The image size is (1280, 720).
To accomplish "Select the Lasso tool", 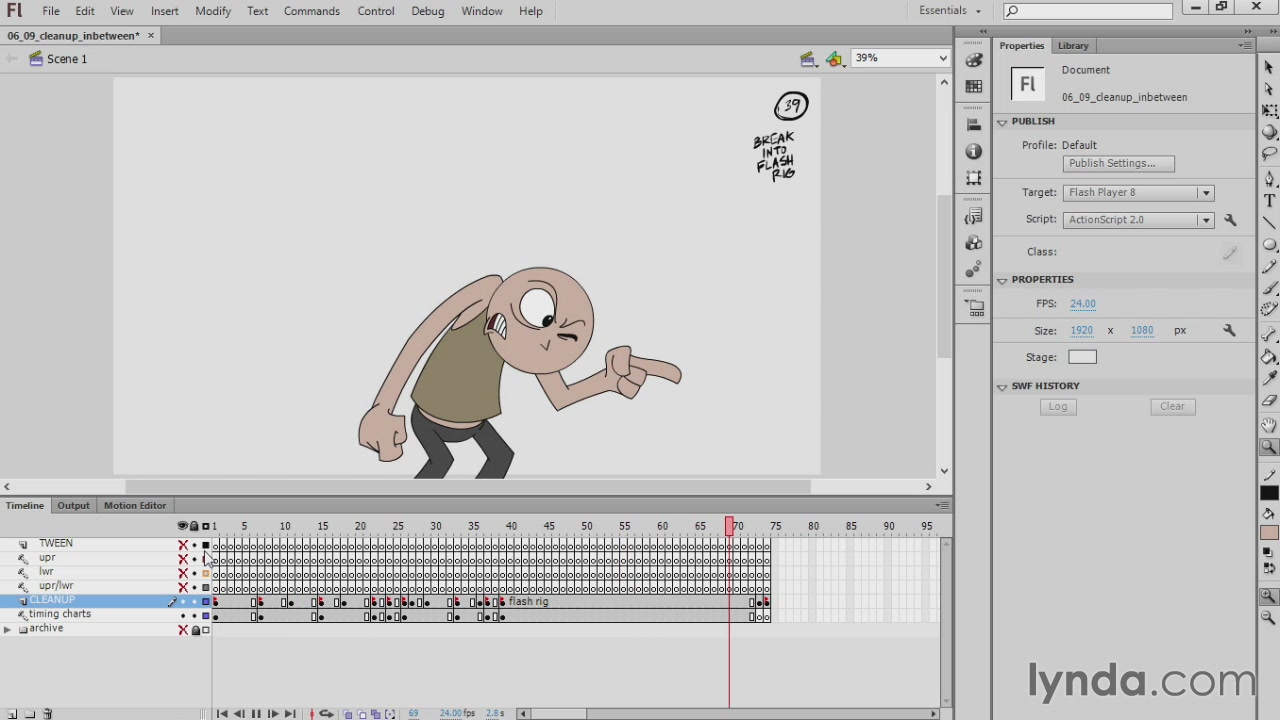I will (1269, 154).
